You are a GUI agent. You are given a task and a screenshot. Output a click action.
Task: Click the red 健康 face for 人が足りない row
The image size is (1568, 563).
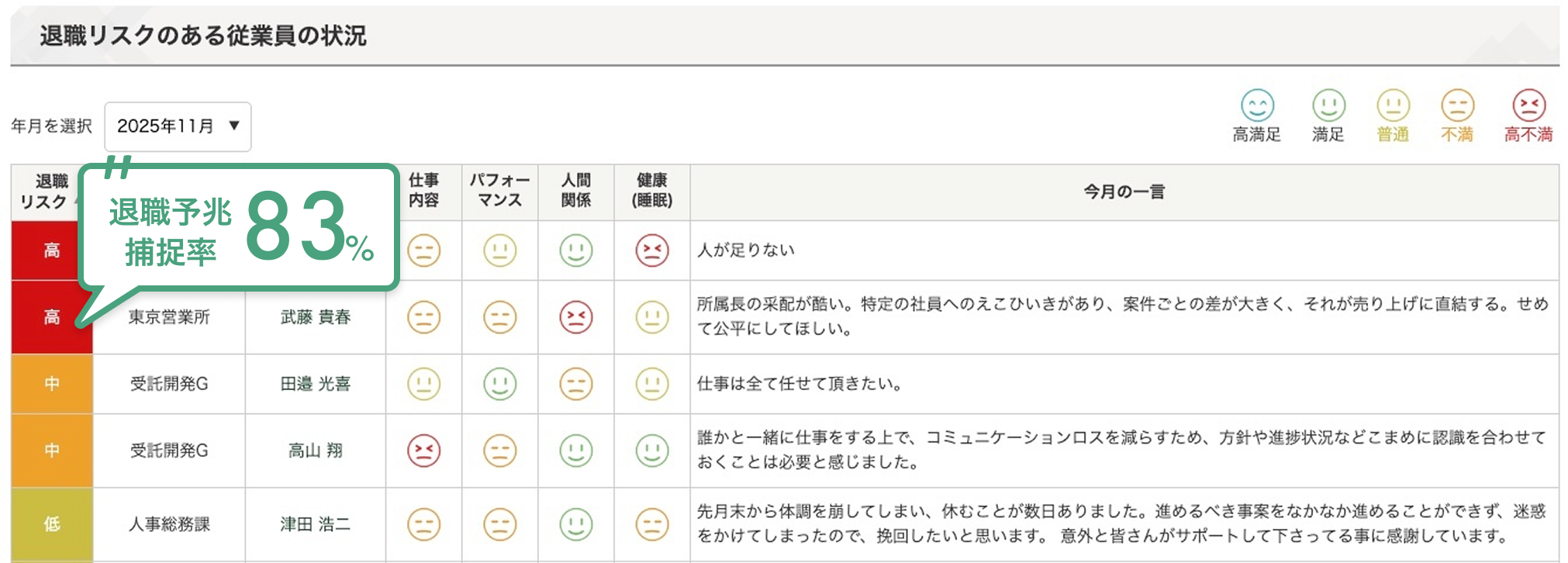652,250
